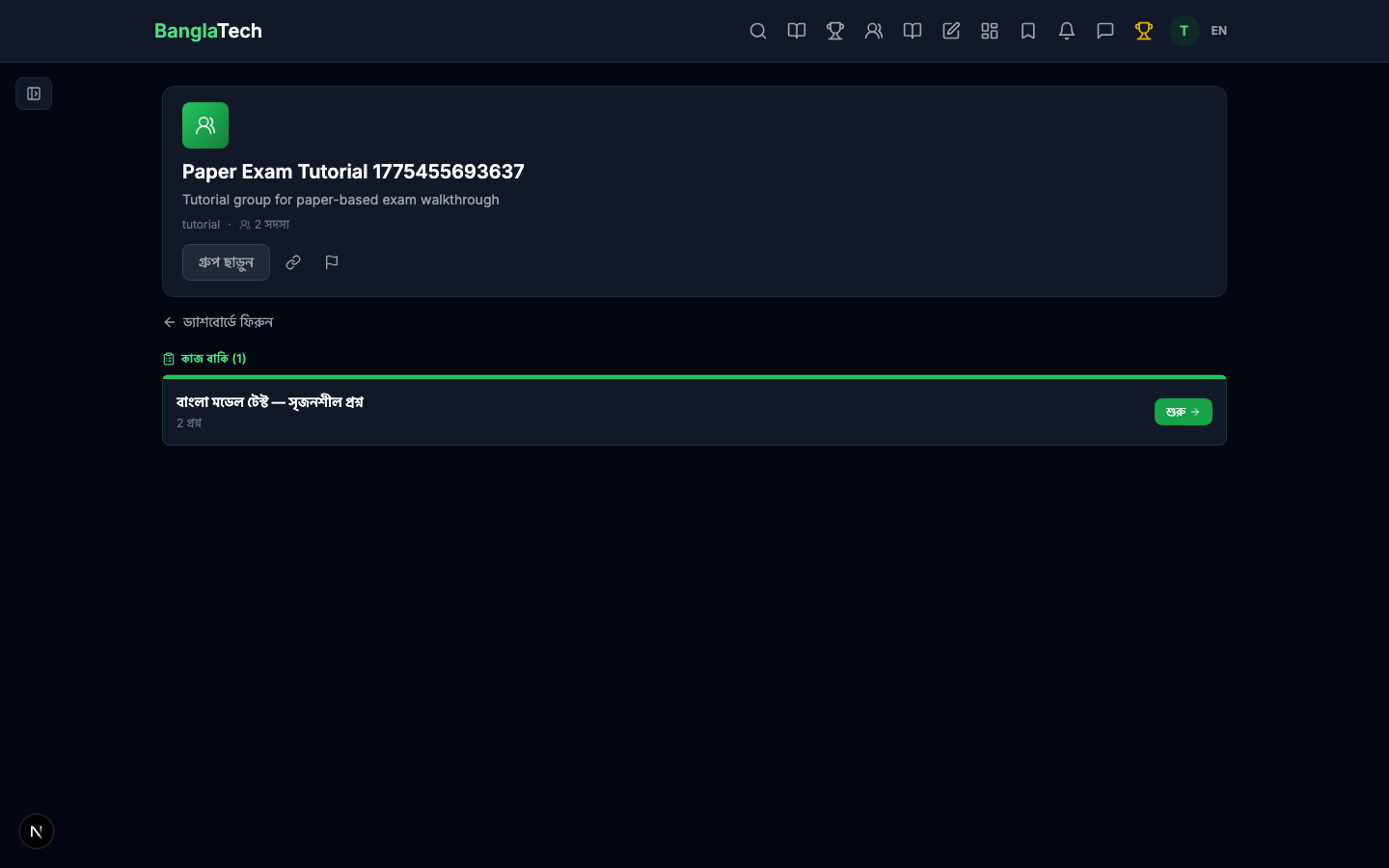Open the chat messages icon
The image size is (1389, 868).
coord(1105,31)
